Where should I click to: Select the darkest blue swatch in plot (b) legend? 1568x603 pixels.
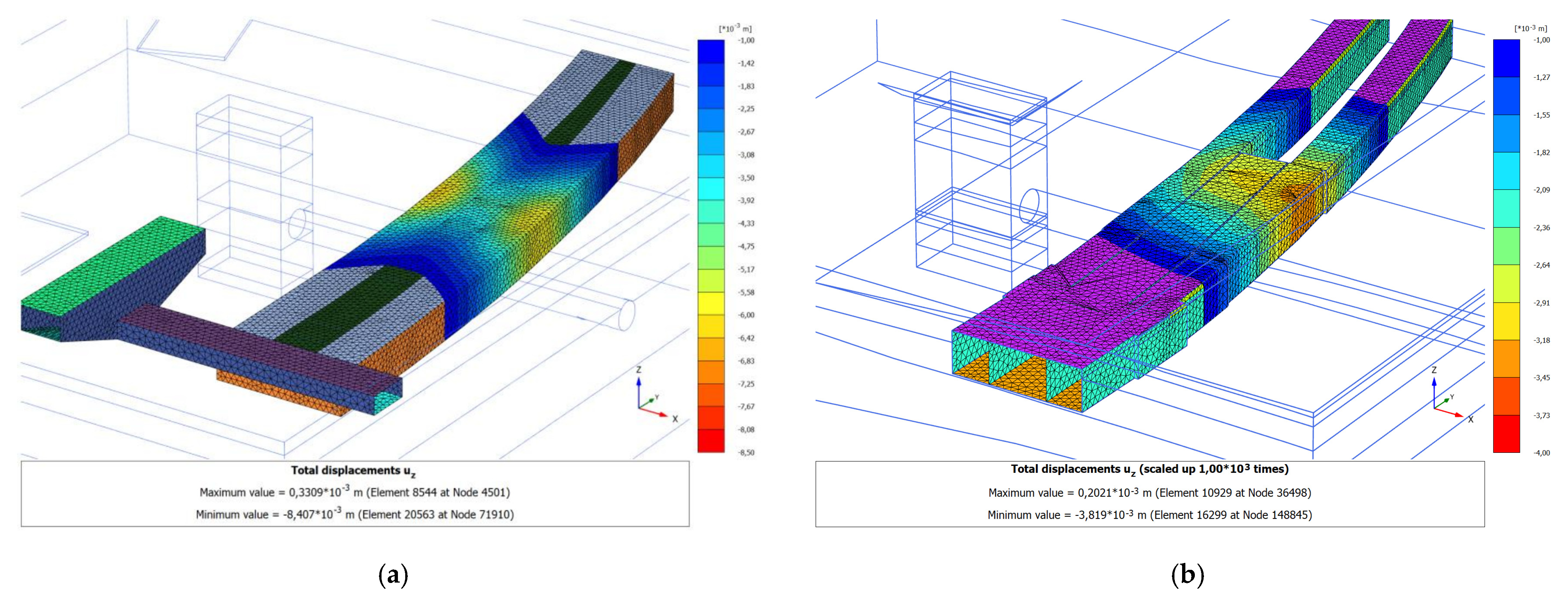1506,58
